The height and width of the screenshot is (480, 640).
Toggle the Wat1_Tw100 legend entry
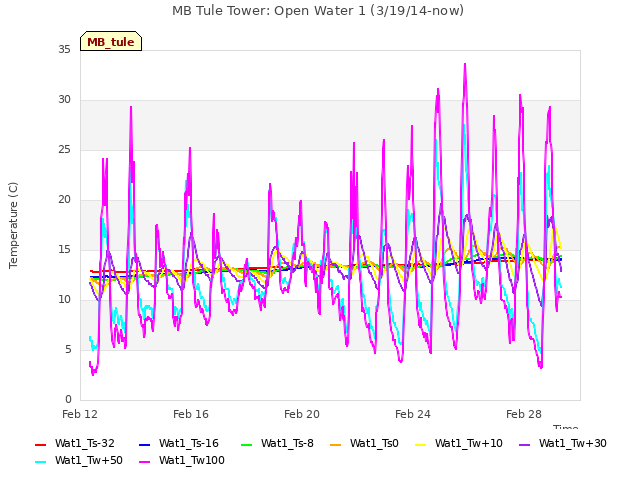coord(182,460)
